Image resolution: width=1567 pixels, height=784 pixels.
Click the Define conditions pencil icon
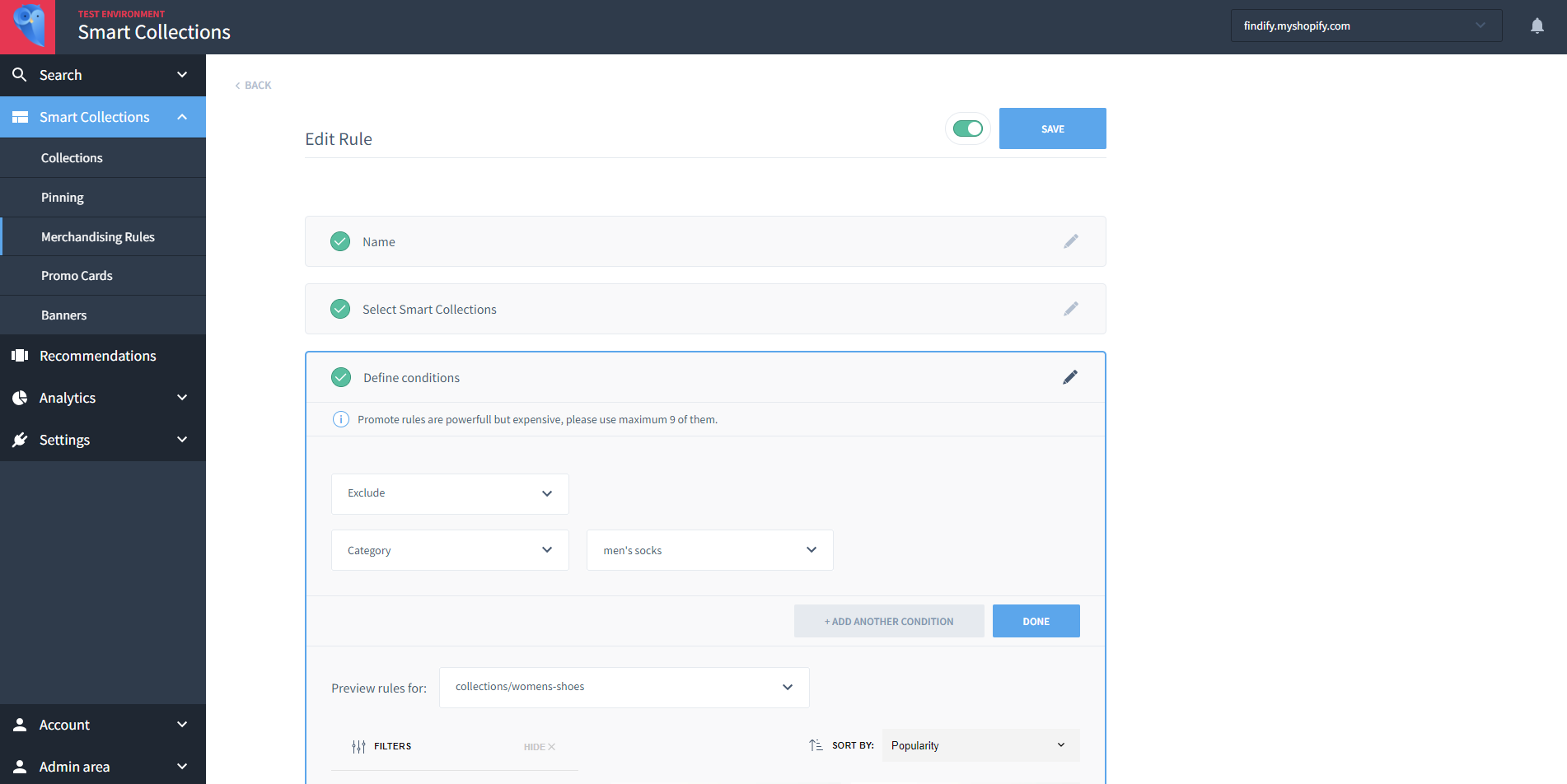[x=1070, y=377]
